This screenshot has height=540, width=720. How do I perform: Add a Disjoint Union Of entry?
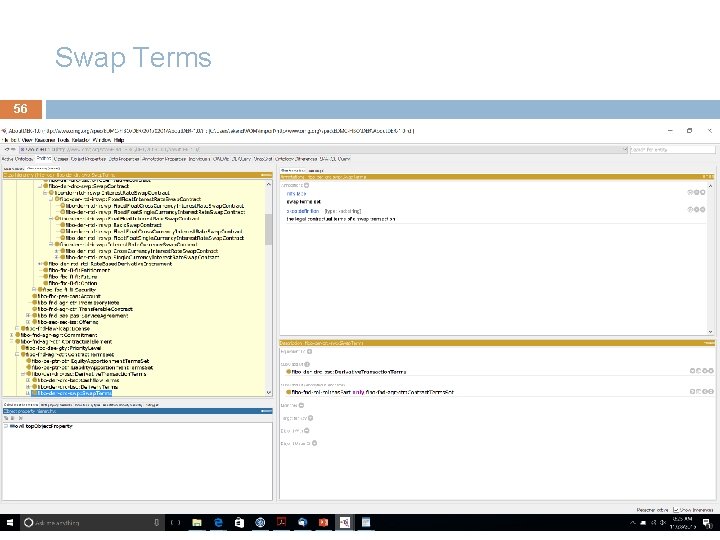pyautogui.click(x=315, y=444)
